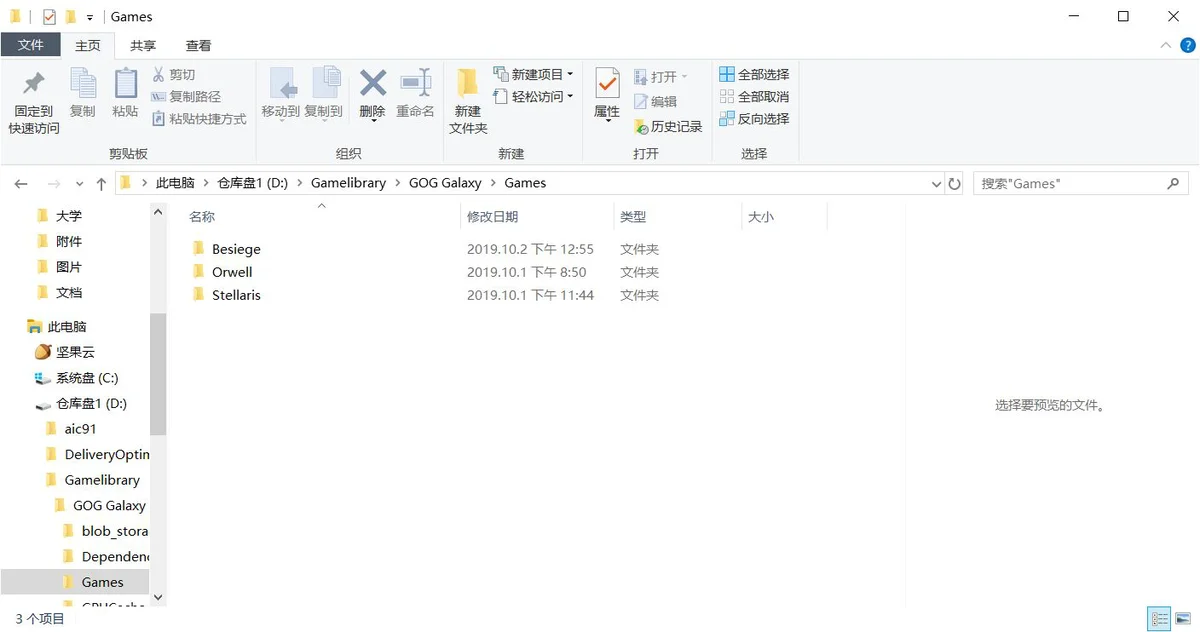Create a folder with 新建文件夹
The width and height of the screenshot is (1200, 632).
[x=468, y=102]
